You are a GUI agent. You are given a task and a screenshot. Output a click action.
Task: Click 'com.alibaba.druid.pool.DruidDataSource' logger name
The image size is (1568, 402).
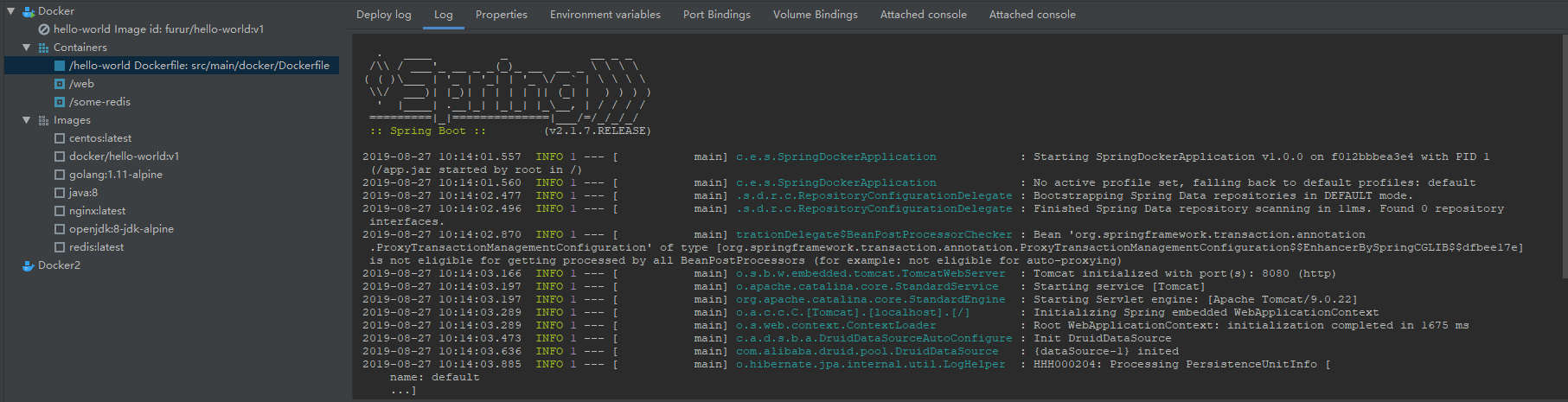point(867,352)
